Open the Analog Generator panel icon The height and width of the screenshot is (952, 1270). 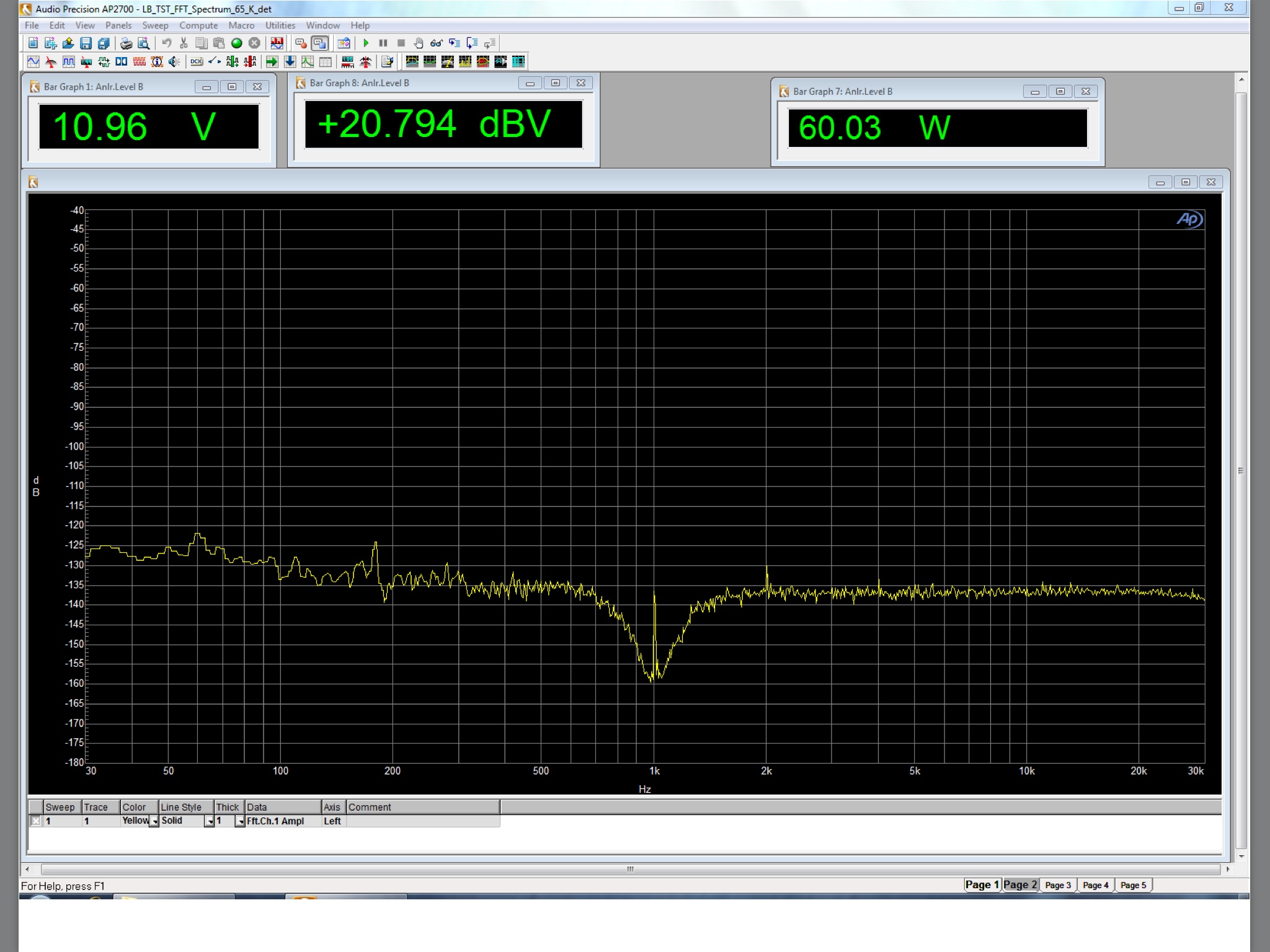33,61
